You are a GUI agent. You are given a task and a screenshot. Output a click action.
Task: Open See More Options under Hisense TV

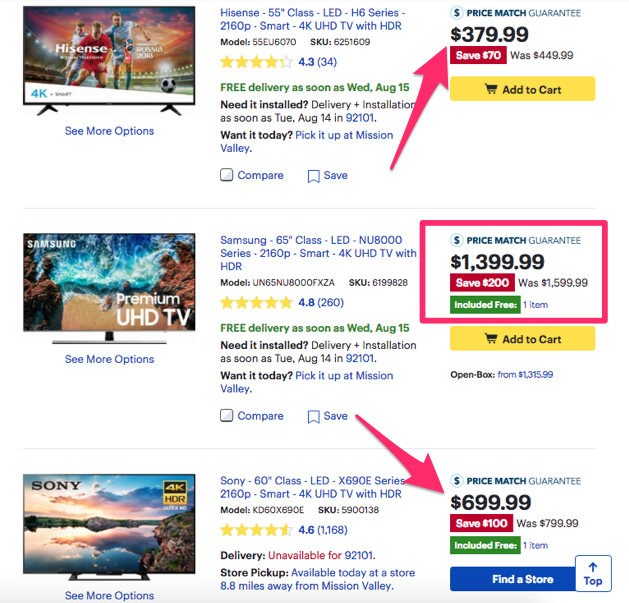tap(110, 131)
